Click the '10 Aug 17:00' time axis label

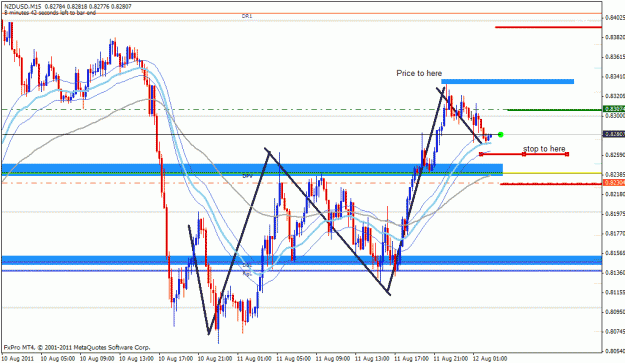click(x=176, y=359)
